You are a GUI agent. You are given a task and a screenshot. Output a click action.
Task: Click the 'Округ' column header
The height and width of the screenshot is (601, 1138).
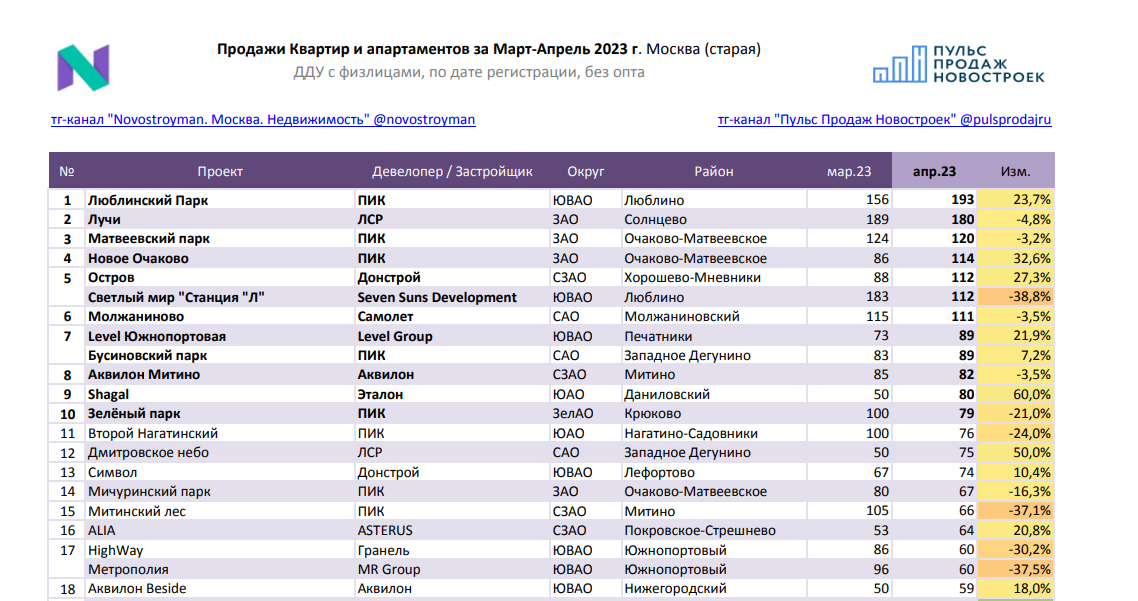click(586, 171)
